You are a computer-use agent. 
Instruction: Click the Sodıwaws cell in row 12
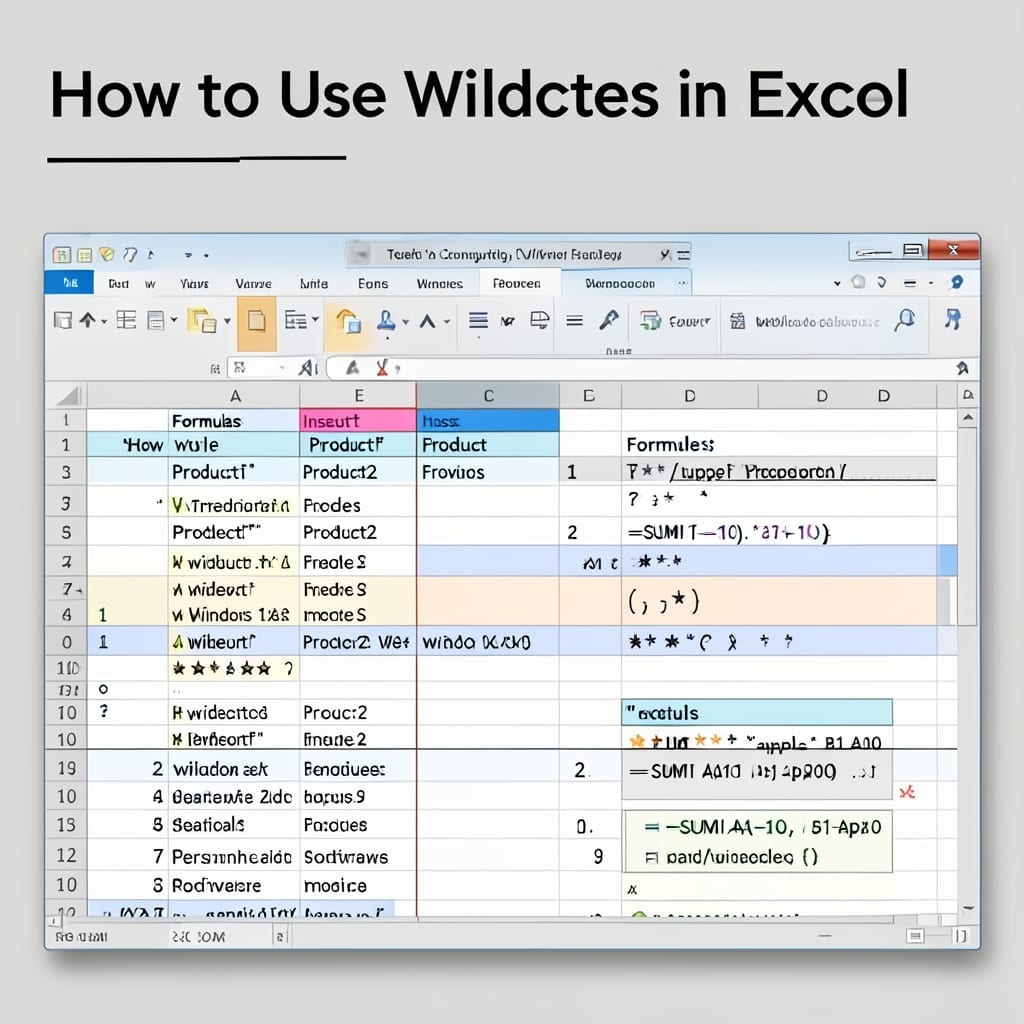[357, 856]
